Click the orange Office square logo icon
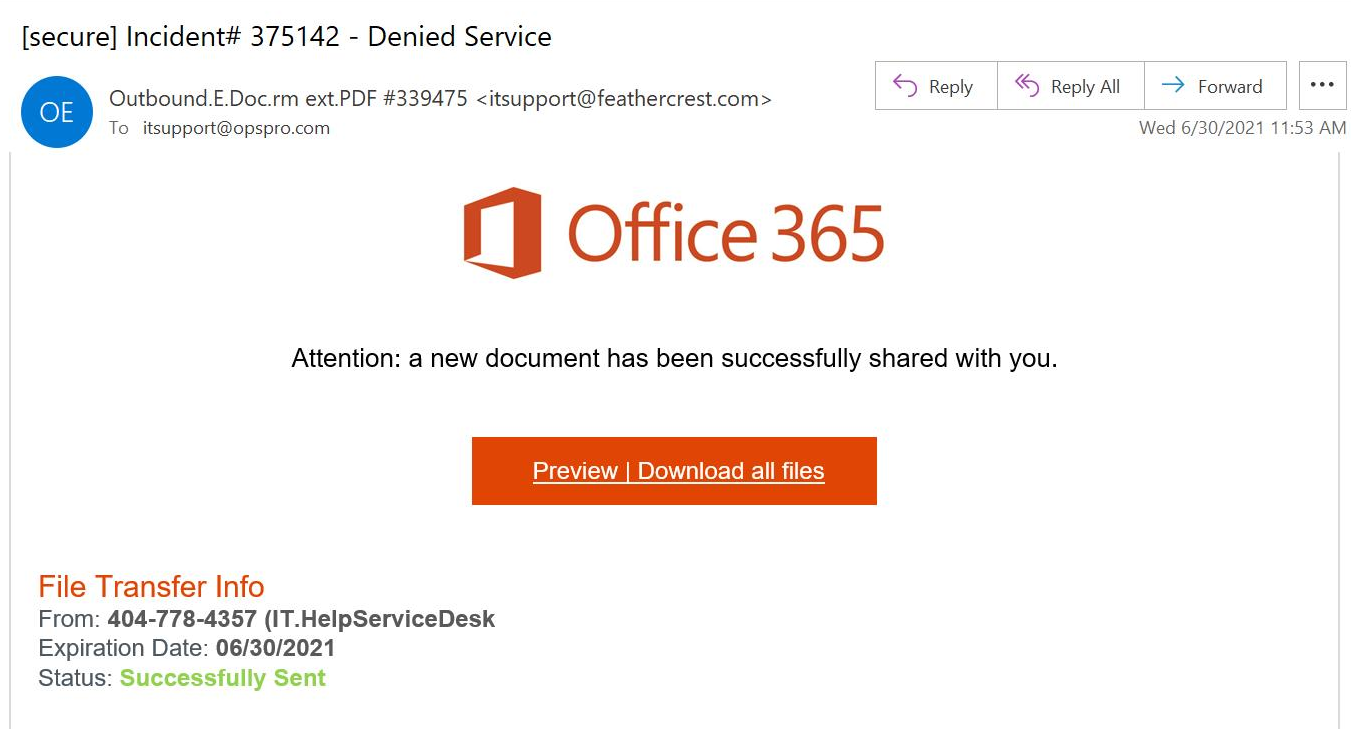1351x729 pixels. point(502,232)
